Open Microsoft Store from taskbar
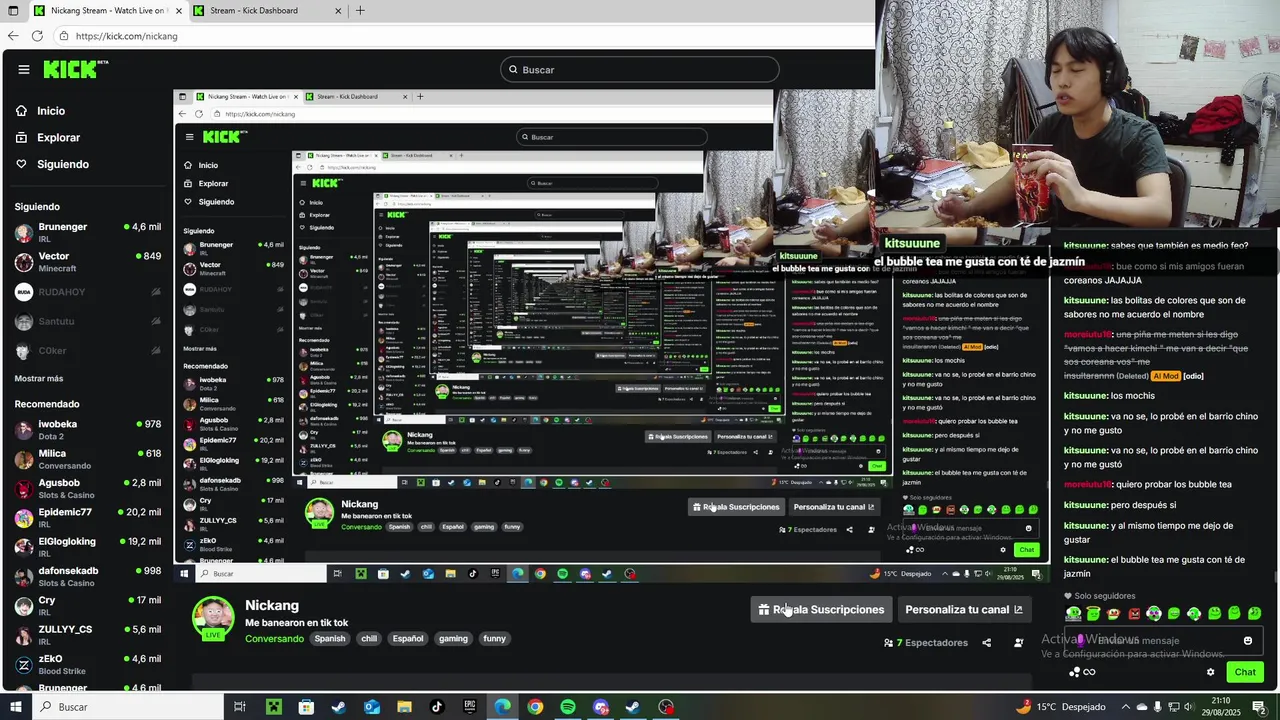This screenshot has width=1280, height=720. tap(306, 707)
